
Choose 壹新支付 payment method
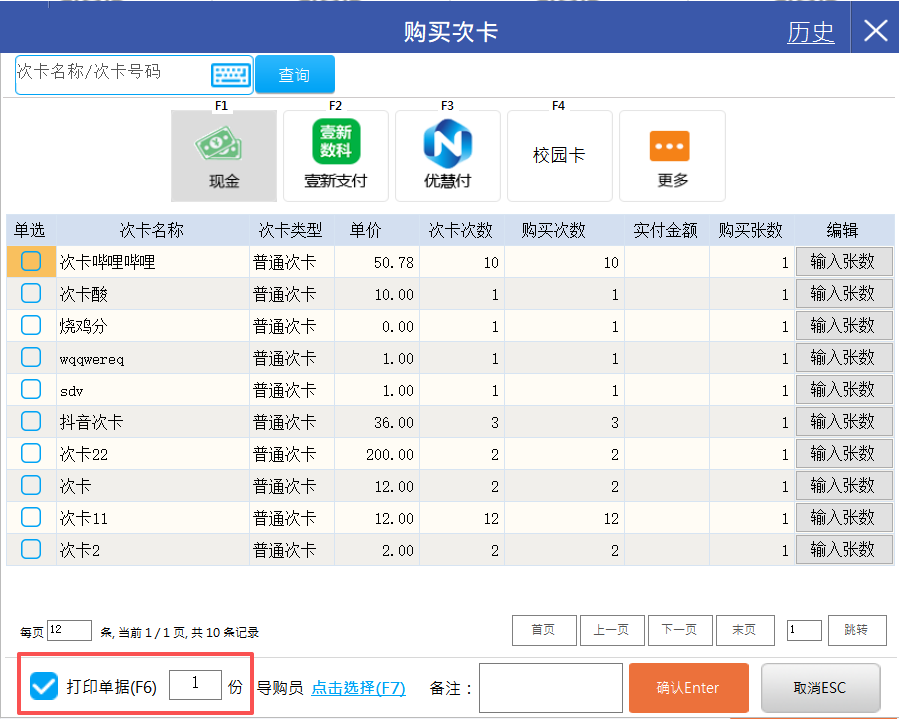point(335,155)
